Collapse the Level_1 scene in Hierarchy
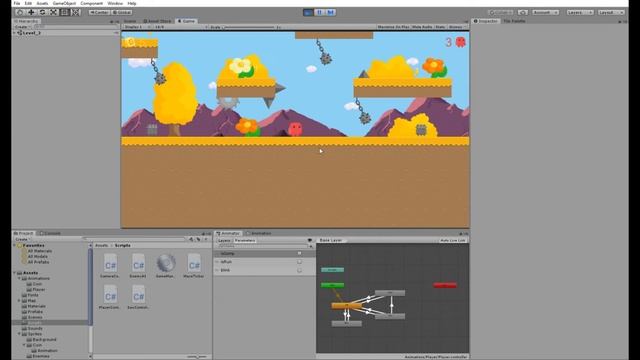The image size is (640, 360). point(15,33)
